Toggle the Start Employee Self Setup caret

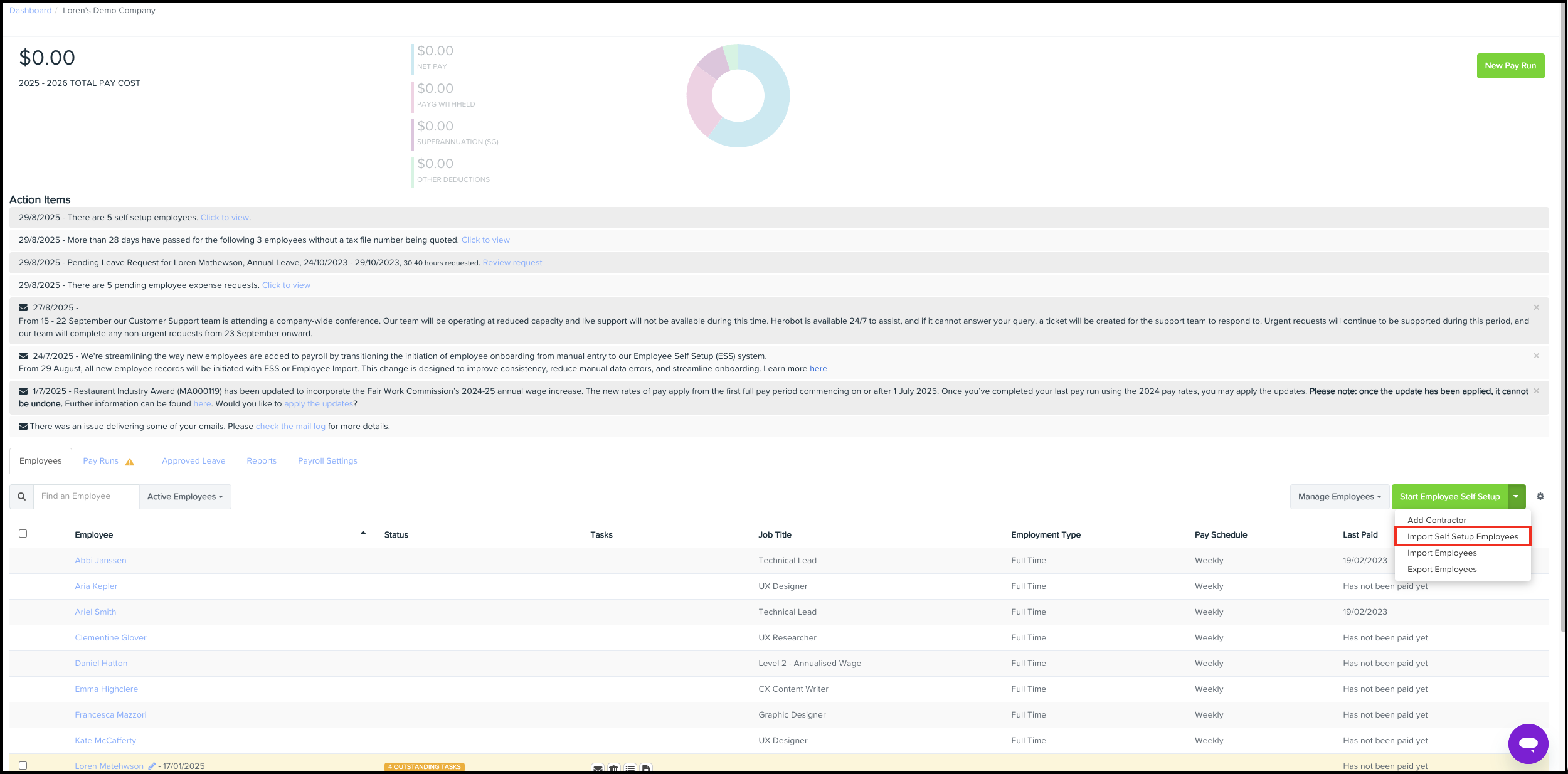(1516, 496)
